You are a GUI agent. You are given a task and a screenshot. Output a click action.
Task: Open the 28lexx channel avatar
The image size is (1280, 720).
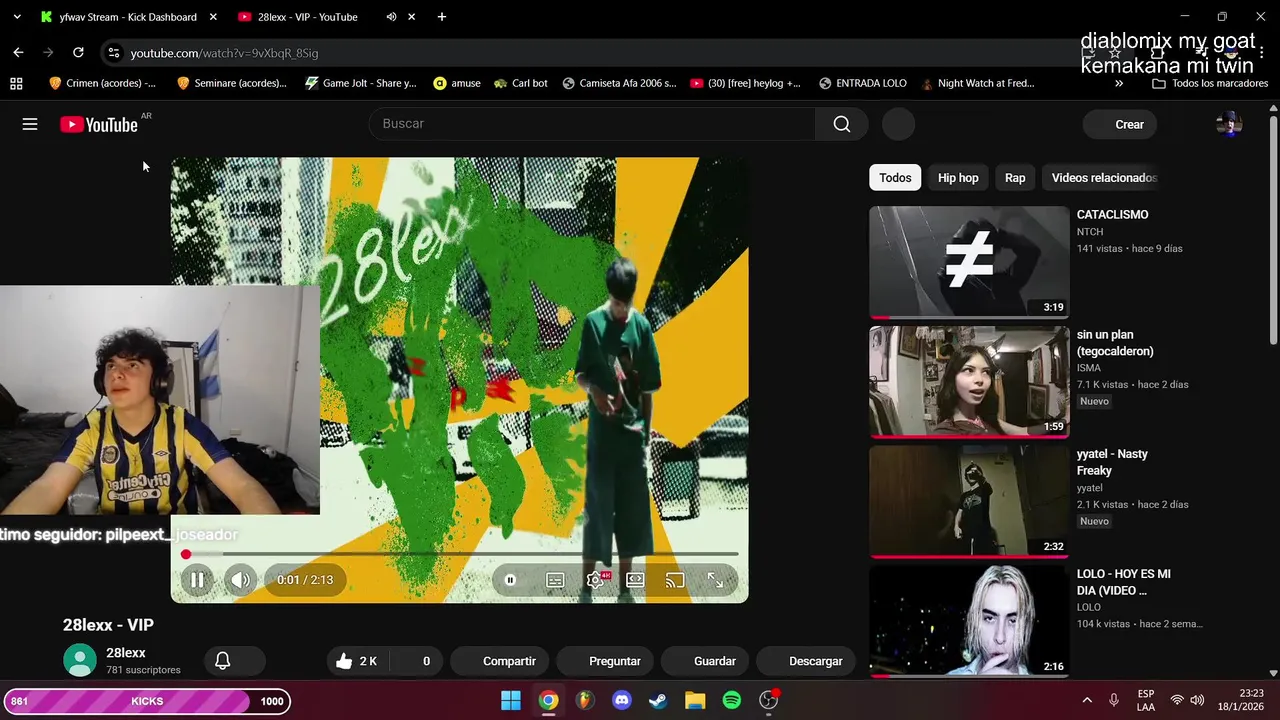80,661
